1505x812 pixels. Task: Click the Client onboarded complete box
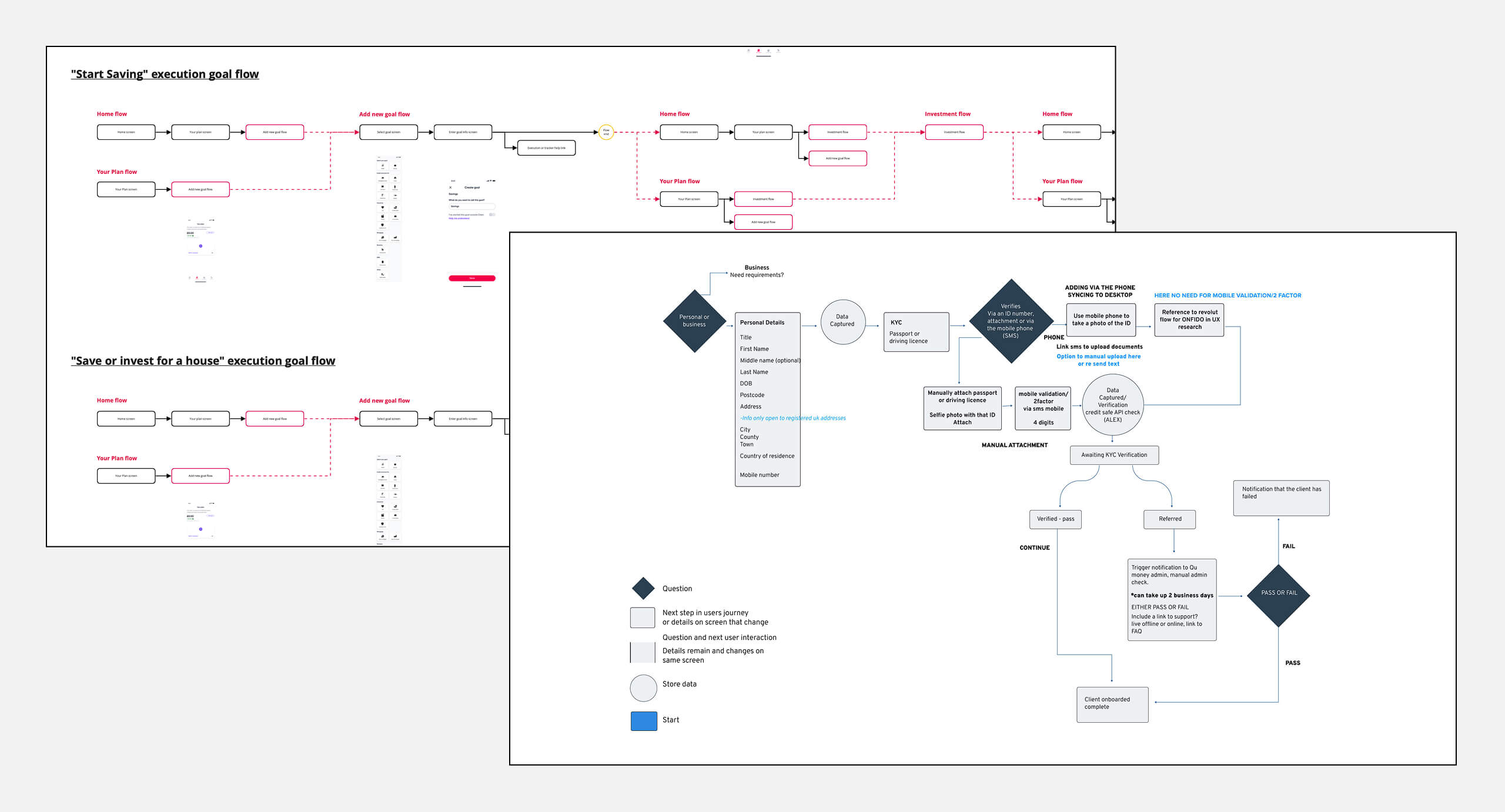point(1112,704)
